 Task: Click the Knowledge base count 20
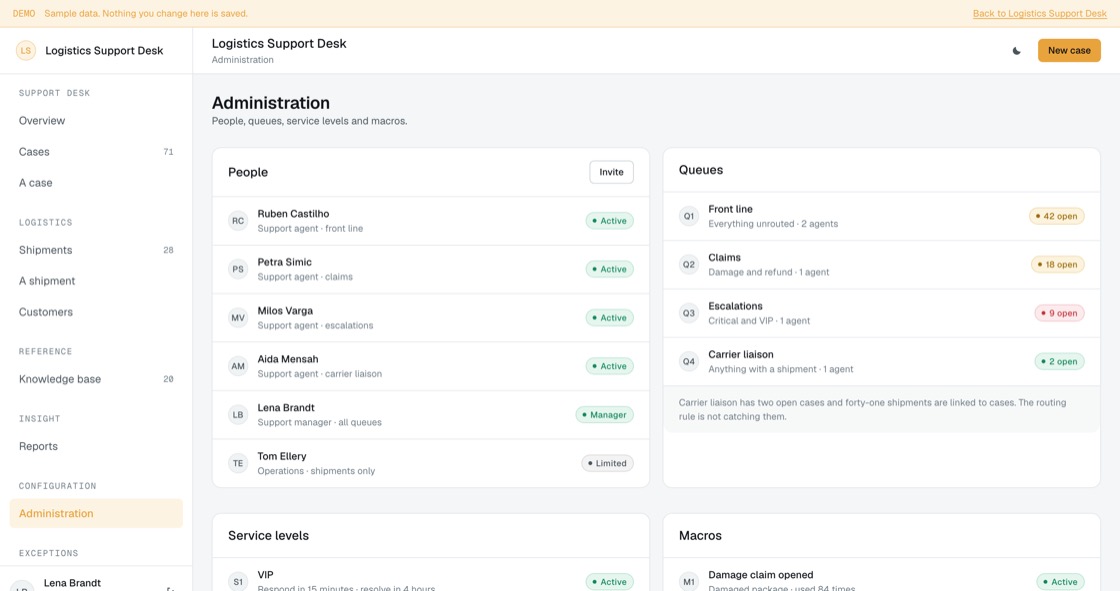click(x=168, y=379)
